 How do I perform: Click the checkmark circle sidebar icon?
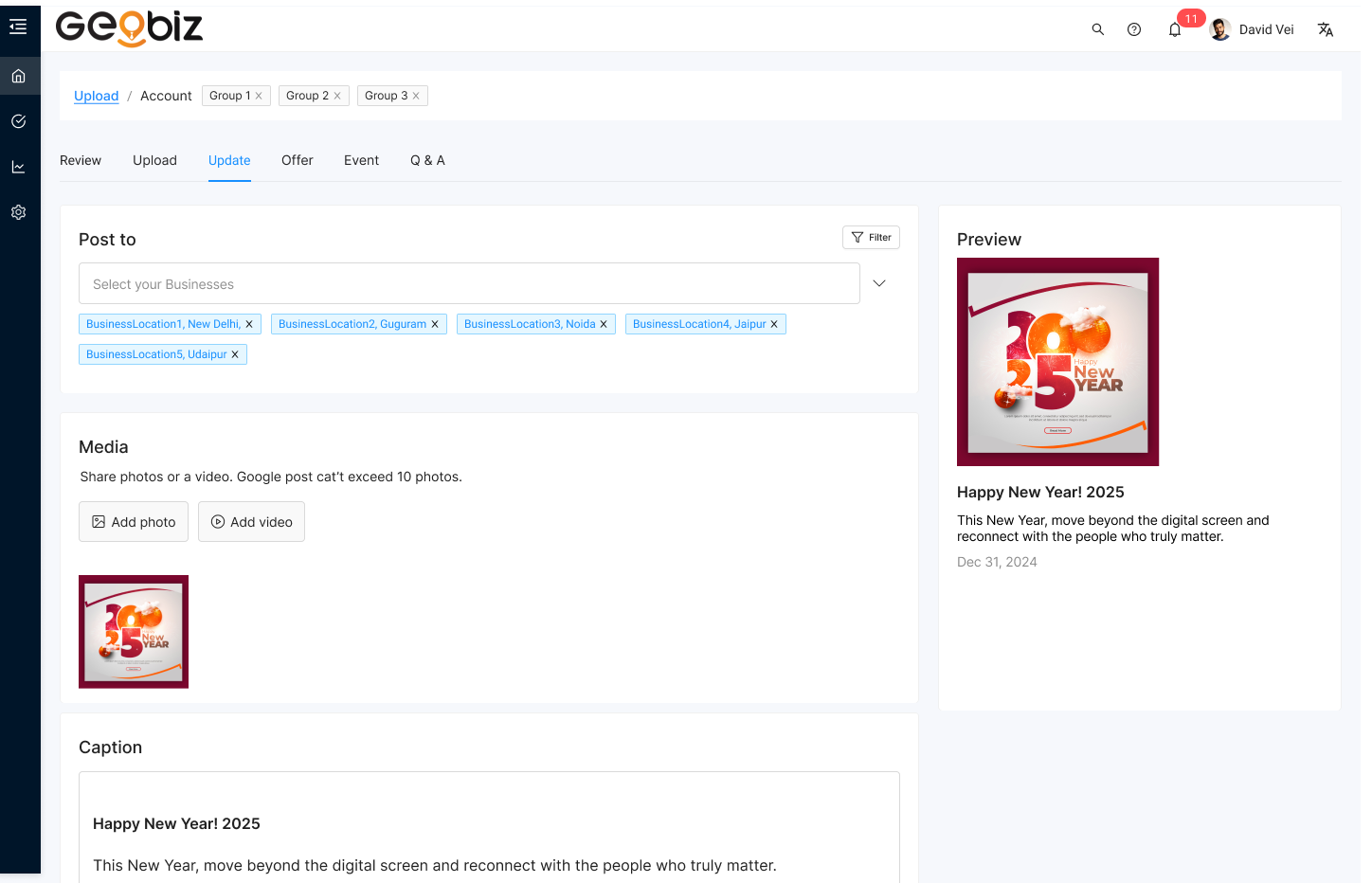pos(18,121)
